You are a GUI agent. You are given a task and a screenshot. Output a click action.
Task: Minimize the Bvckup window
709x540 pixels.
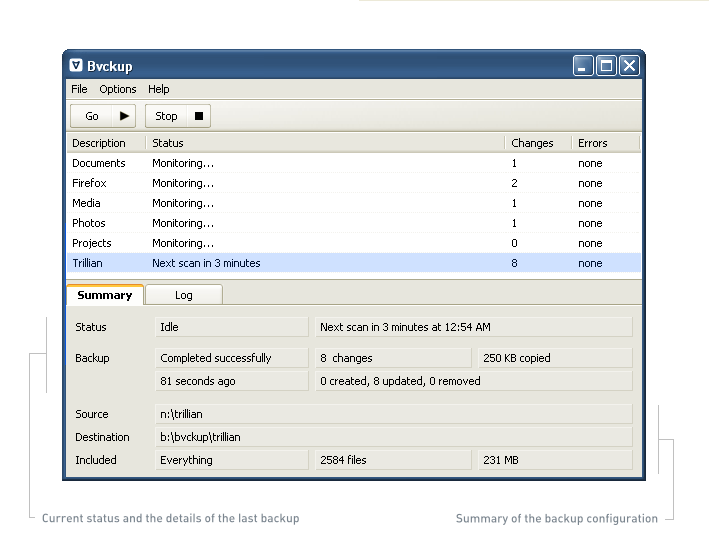pyautogui.click(x=583, y=66)
